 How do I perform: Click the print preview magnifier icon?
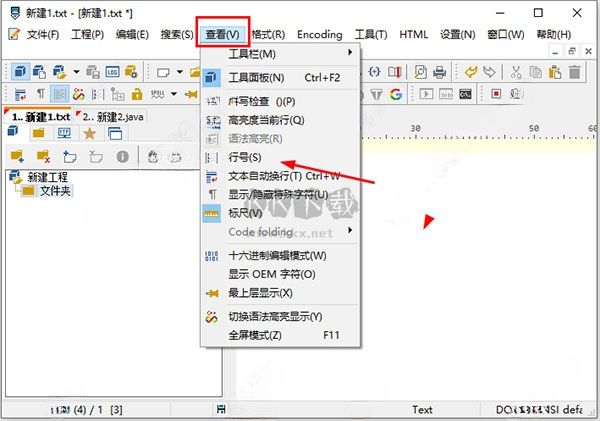[x=420, y=72]
